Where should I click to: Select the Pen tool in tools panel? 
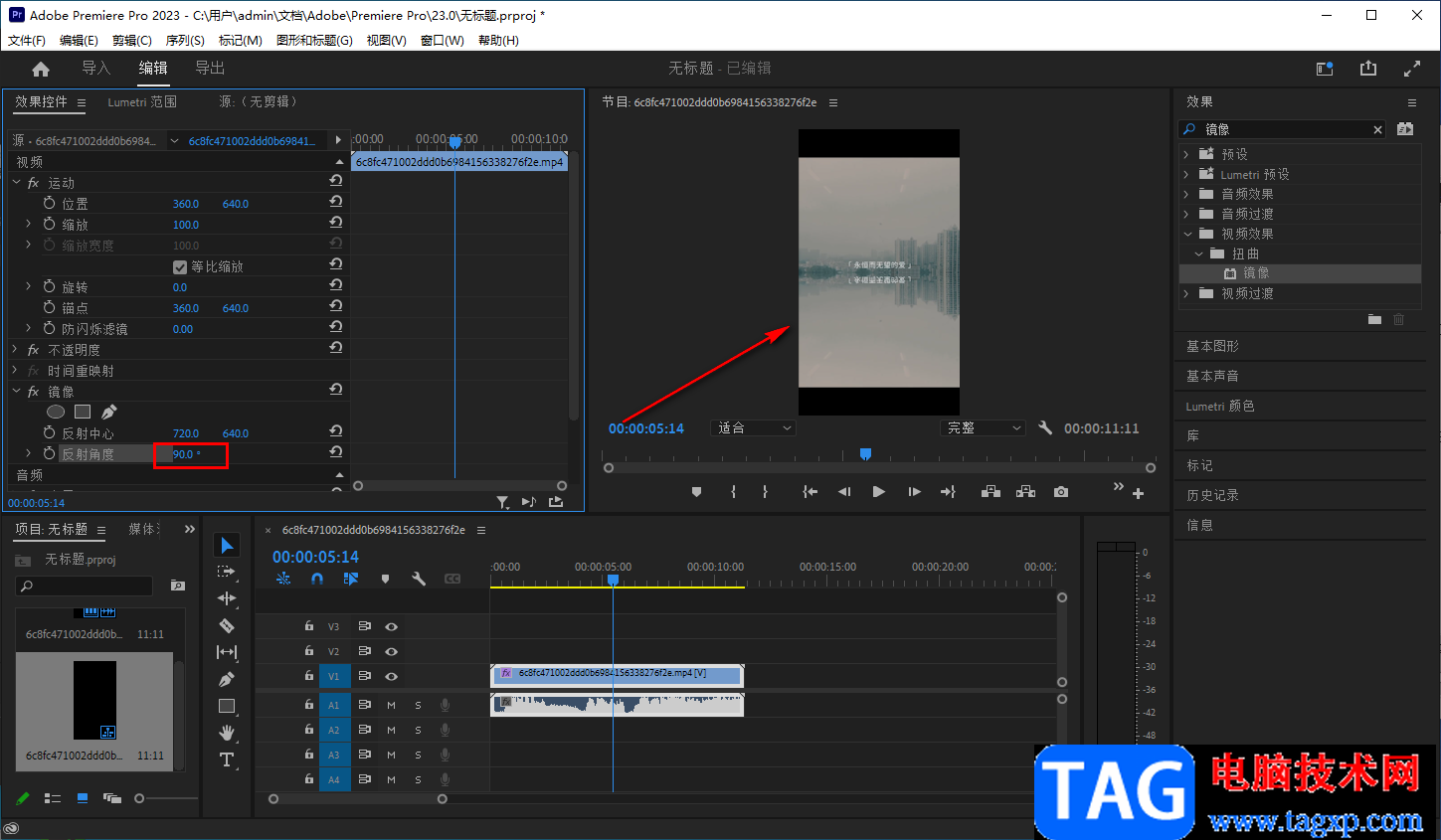pyautogui.click(x=227, y=679)
